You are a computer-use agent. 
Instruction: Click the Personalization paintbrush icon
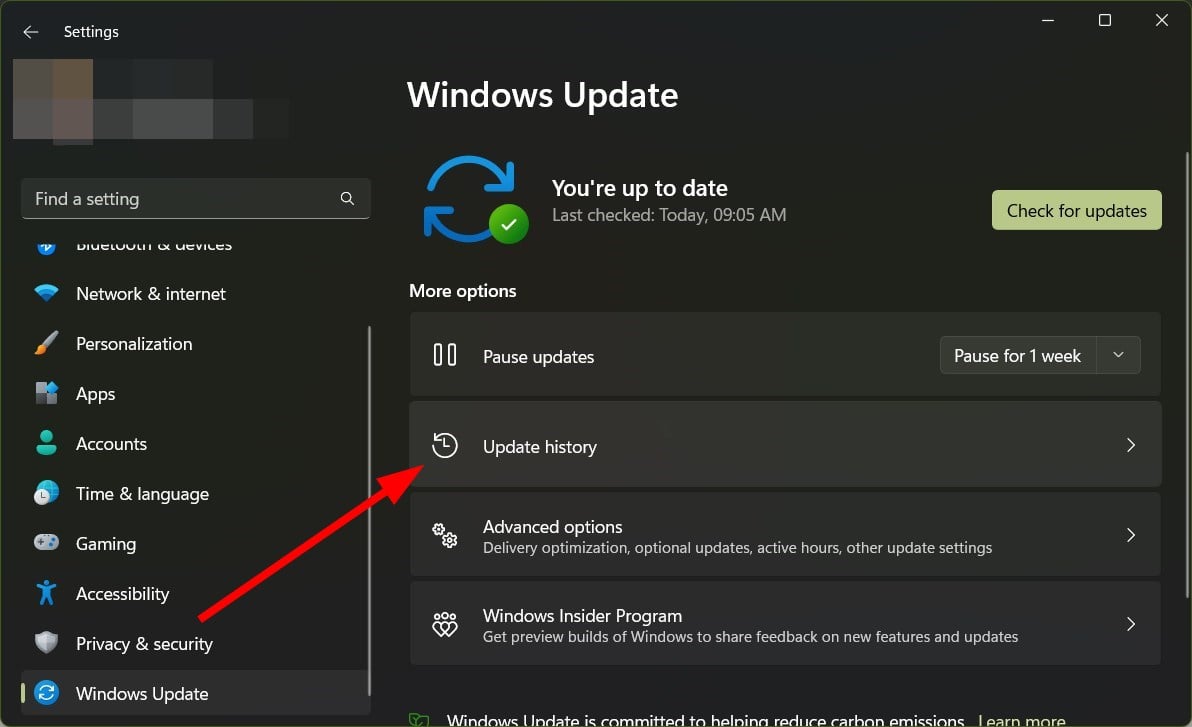coord(46,344)
